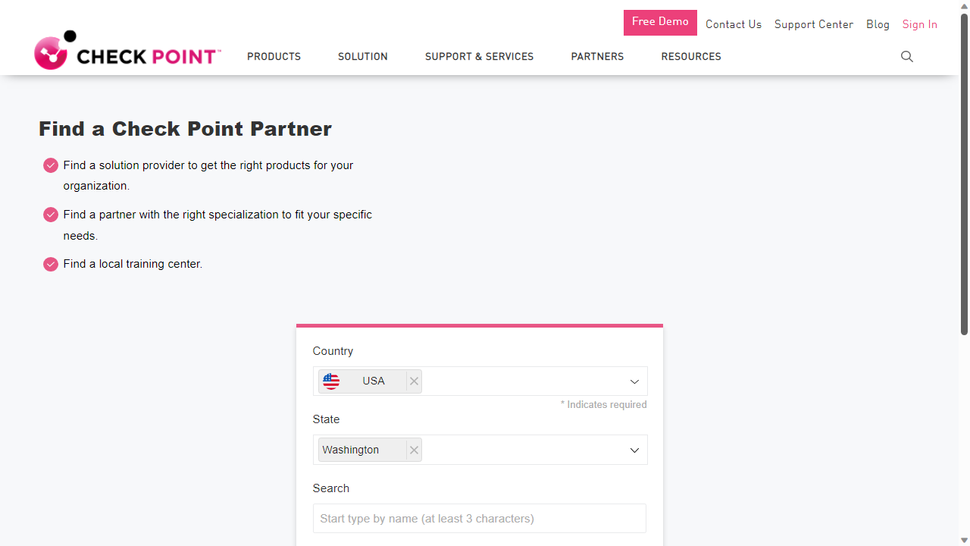The image size is (970, 546).
Task: Click the page vertical scrollbar
Action: (x=964, y=173)
